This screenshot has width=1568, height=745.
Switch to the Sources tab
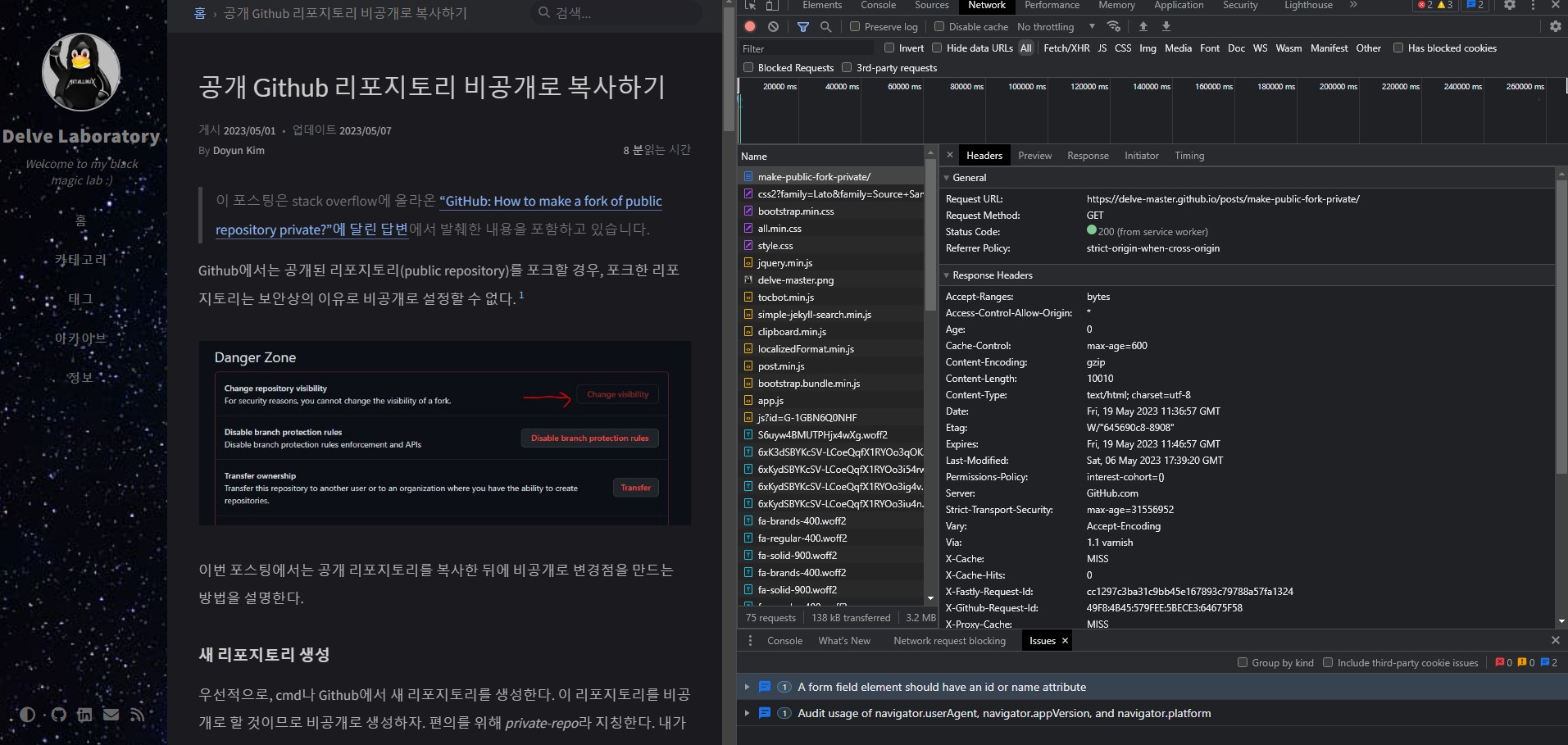932,5
